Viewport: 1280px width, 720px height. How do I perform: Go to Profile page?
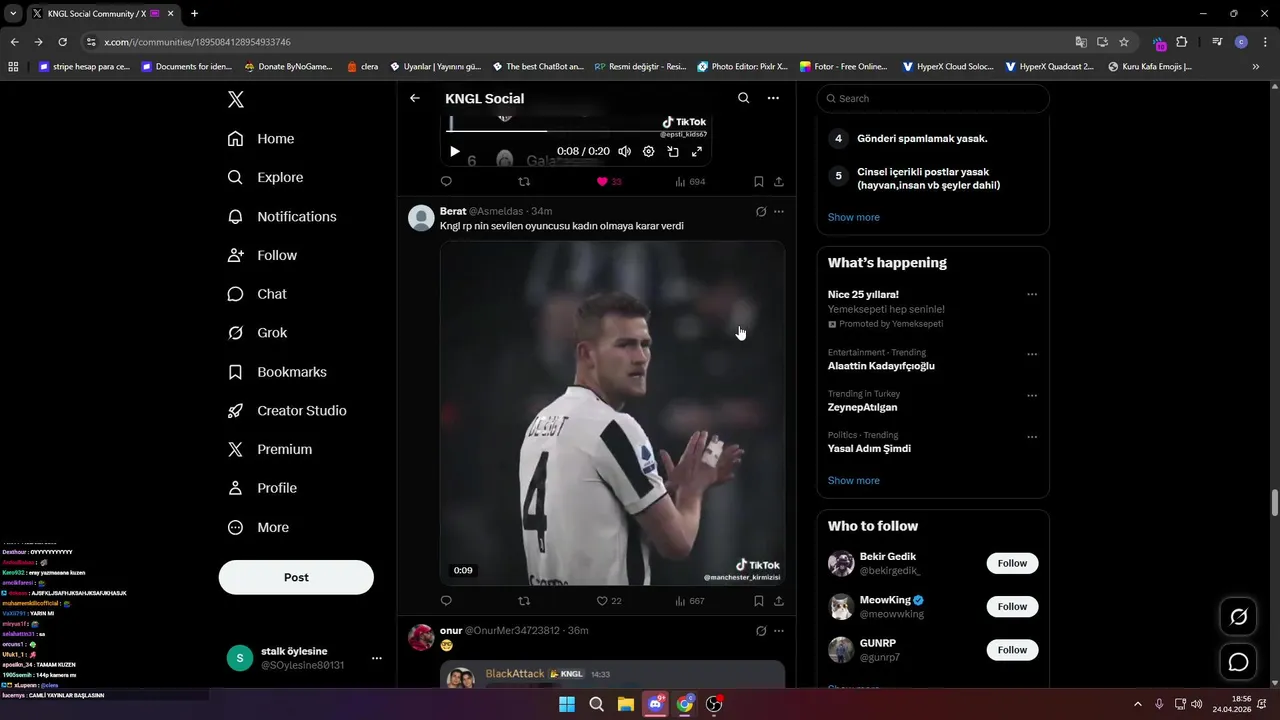[x=262, y=488]
